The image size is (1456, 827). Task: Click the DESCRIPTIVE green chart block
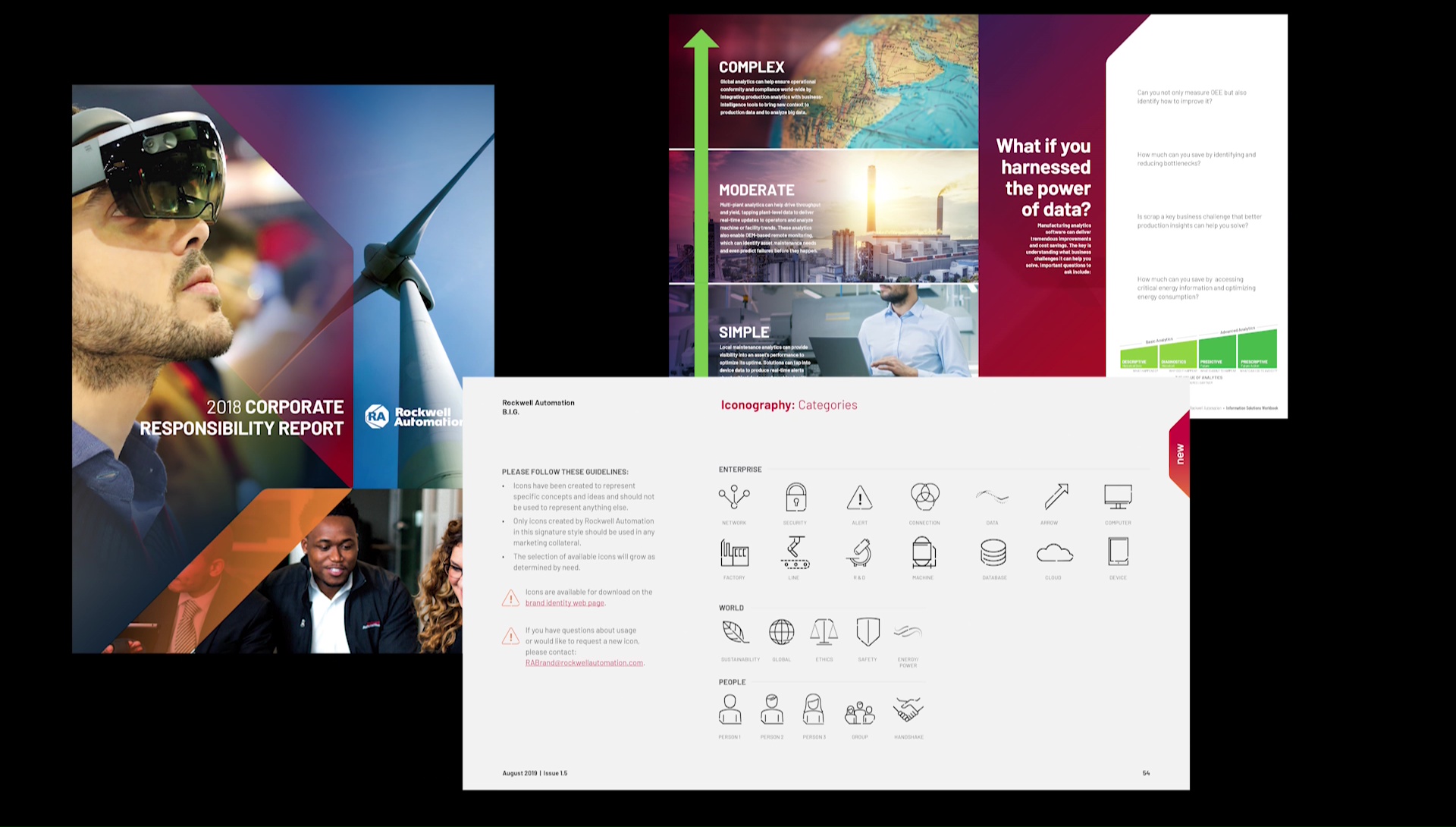pyautogui.click(x=1139, y=355)
